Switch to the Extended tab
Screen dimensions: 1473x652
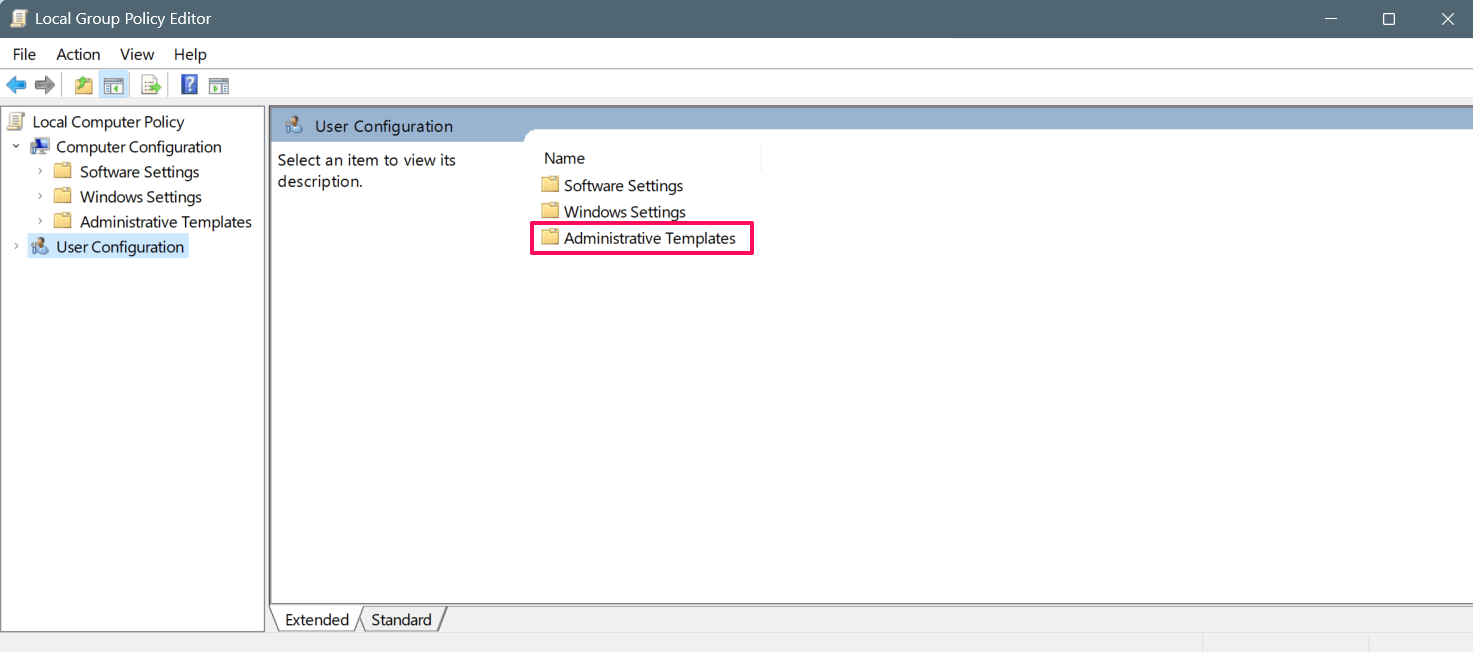pyautogui.click(x=316, y=619)
